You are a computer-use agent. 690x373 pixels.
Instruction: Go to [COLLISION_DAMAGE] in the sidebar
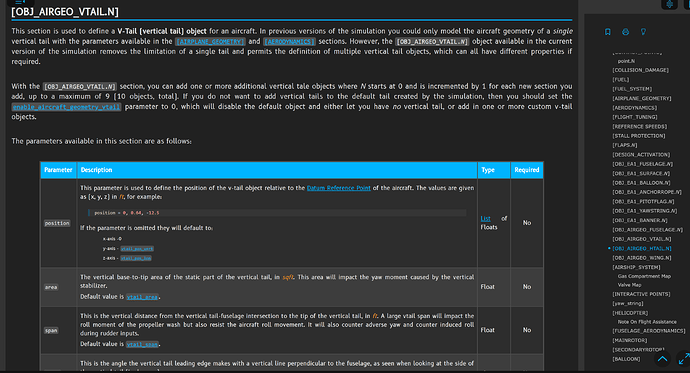click(640, 70)
